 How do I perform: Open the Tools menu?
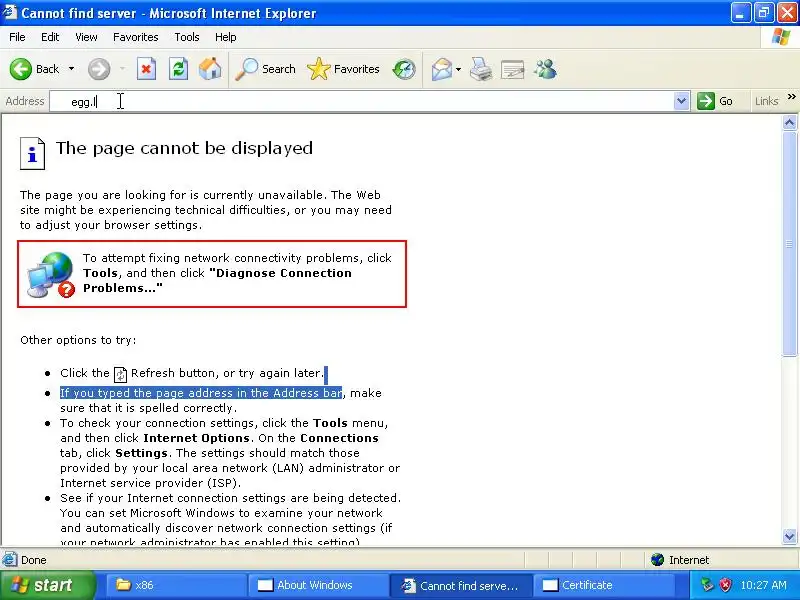(187, 37)
